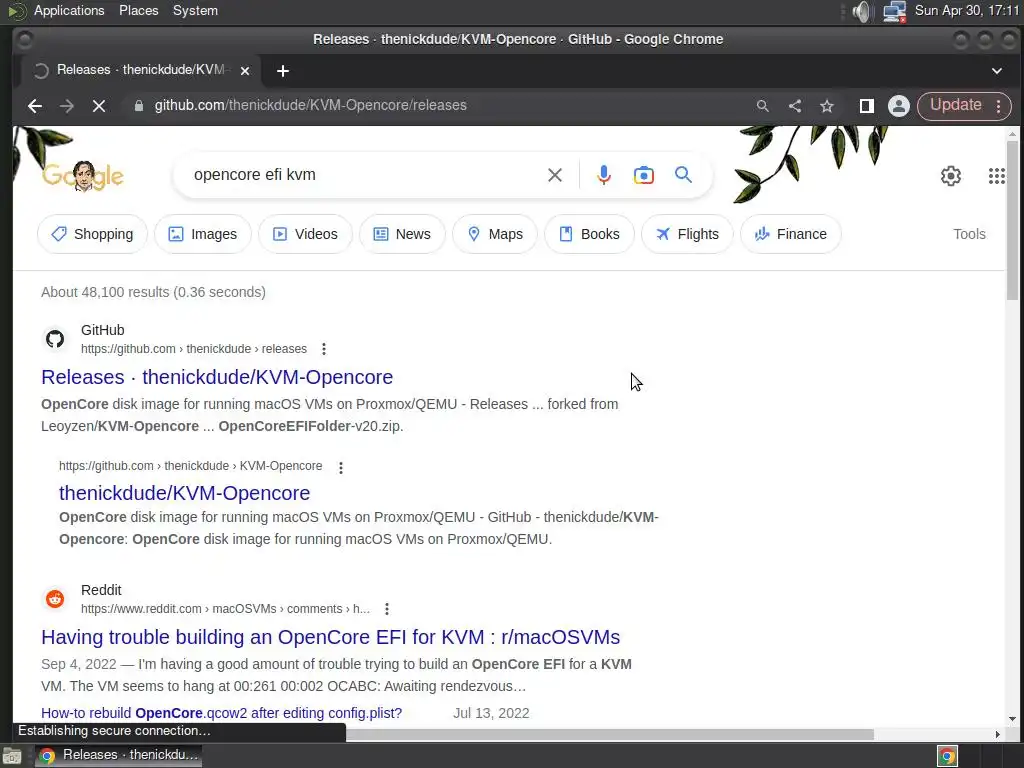The height and width of the screenshot is (768, 1024).
Task: Click the vertical page scrollbar
Action: 1012,220
